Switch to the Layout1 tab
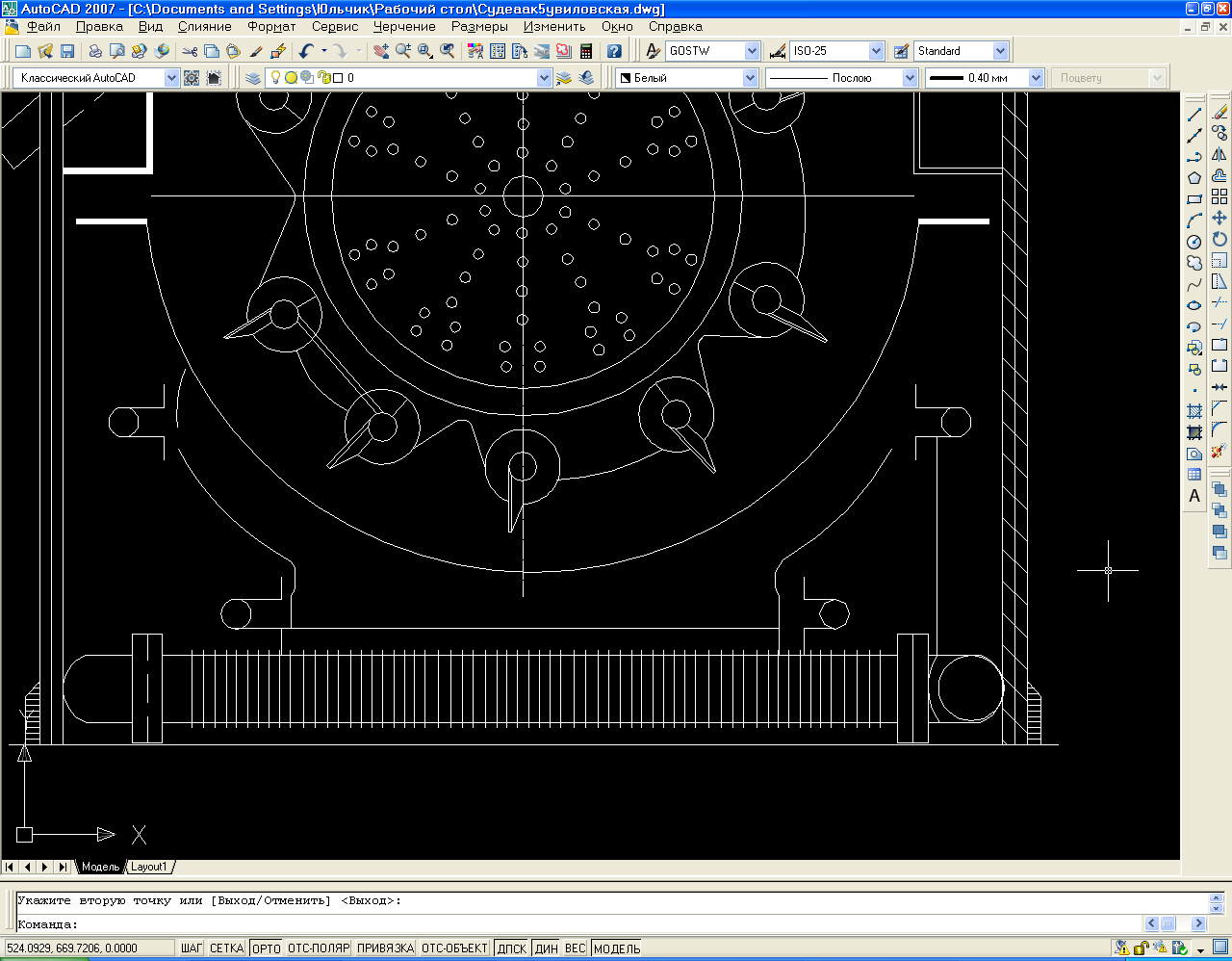Screen dimensions: 1232x961 pos(149,867)
